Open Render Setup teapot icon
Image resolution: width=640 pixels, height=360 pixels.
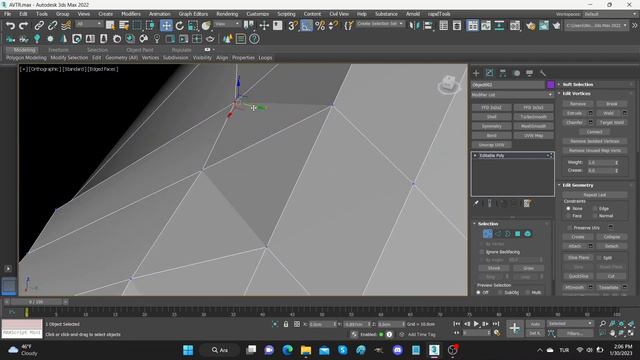(x=530, y=26)
